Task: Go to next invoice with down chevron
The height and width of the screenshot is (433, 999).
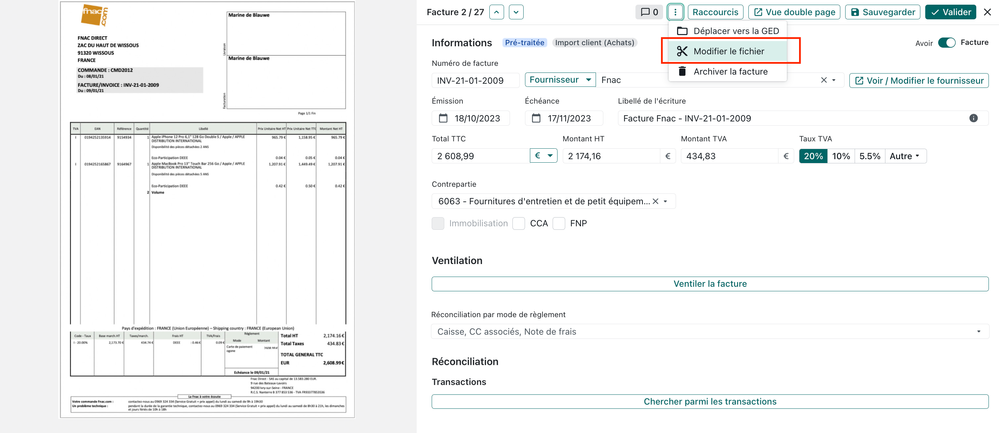Action: point(516,12)
